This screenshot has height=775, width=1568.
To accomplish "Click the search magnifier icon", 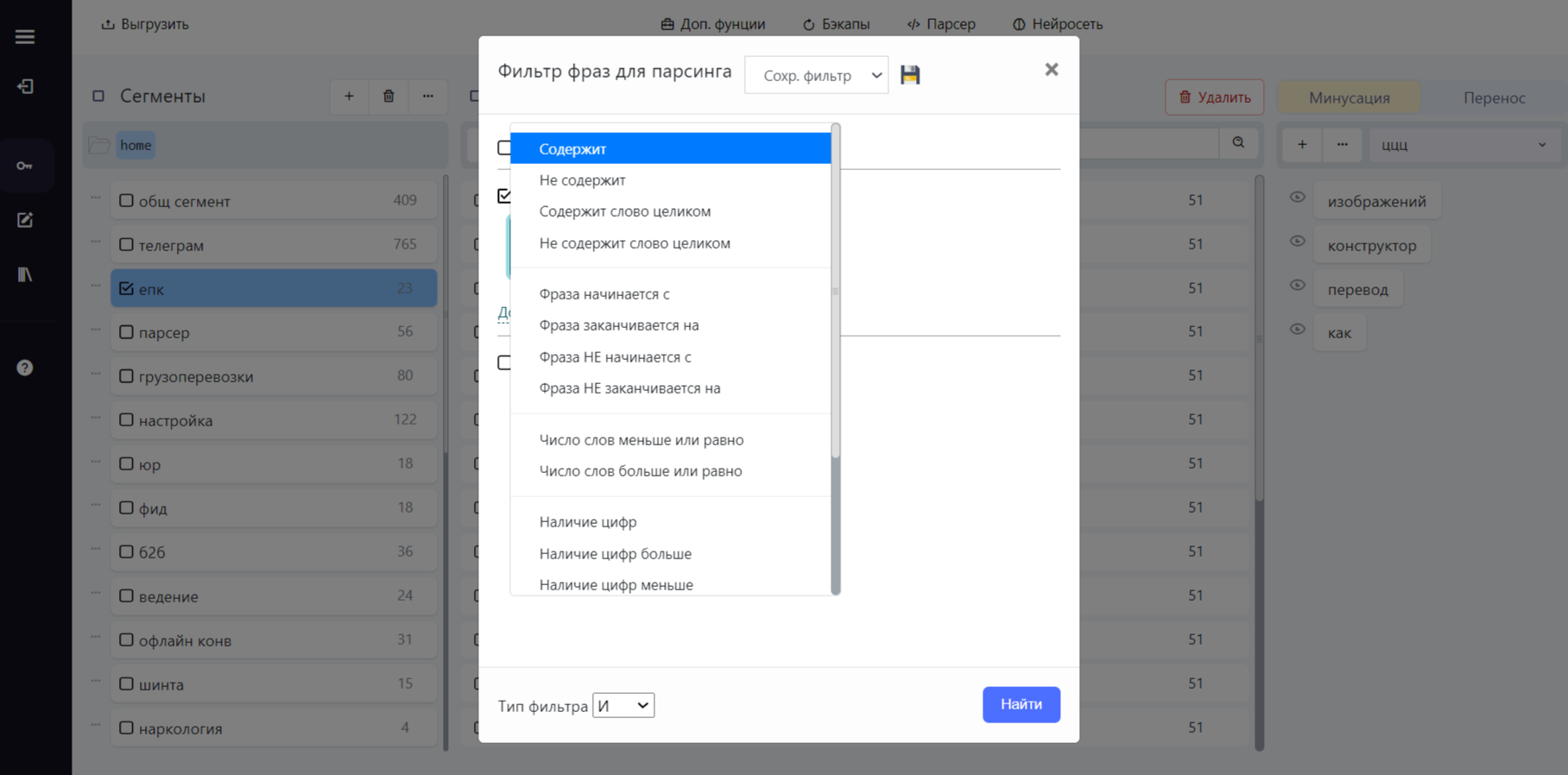I will 1238,143.
